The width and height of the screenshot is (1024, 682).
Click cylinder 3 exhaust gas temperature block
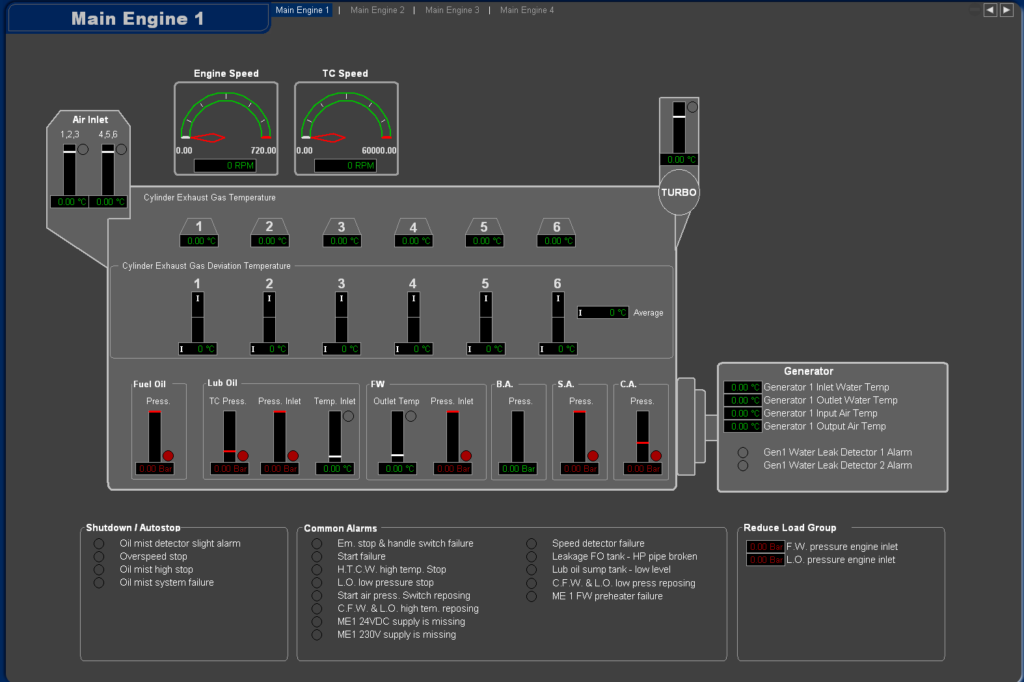[x=341, y=233]
